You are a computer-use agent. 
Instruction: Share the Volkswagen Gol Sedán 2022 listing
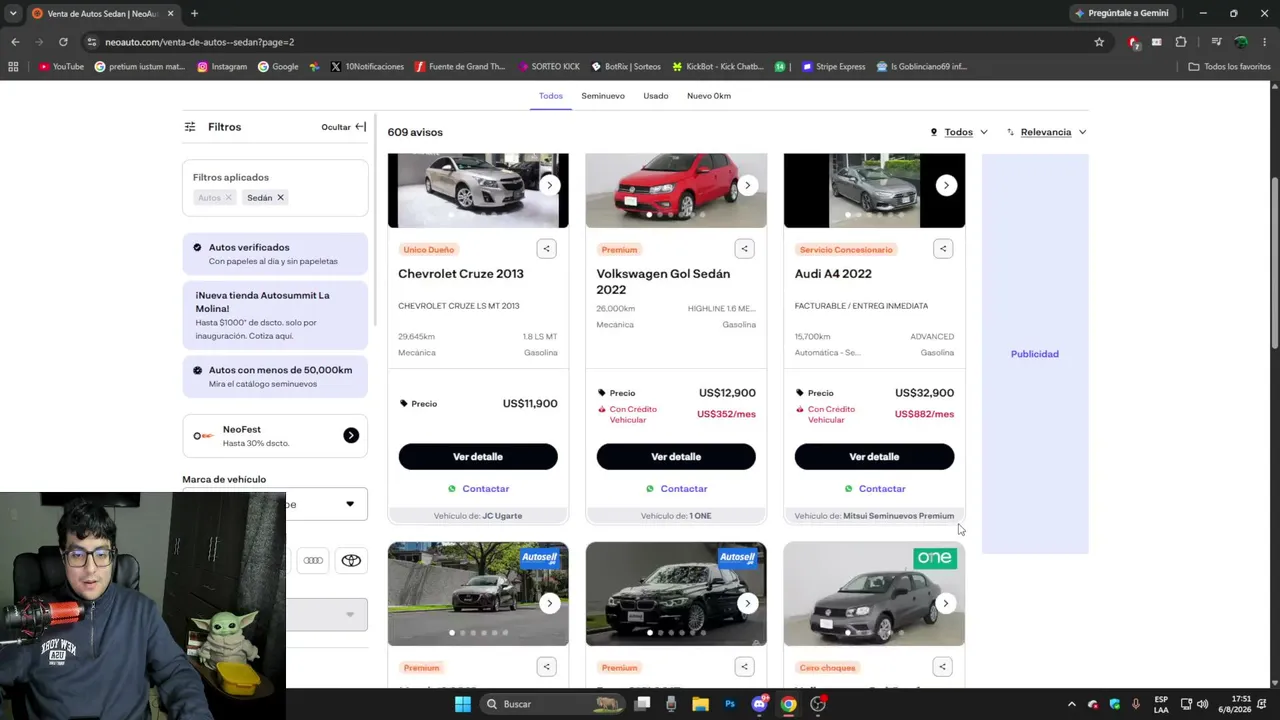coord(744,249)
